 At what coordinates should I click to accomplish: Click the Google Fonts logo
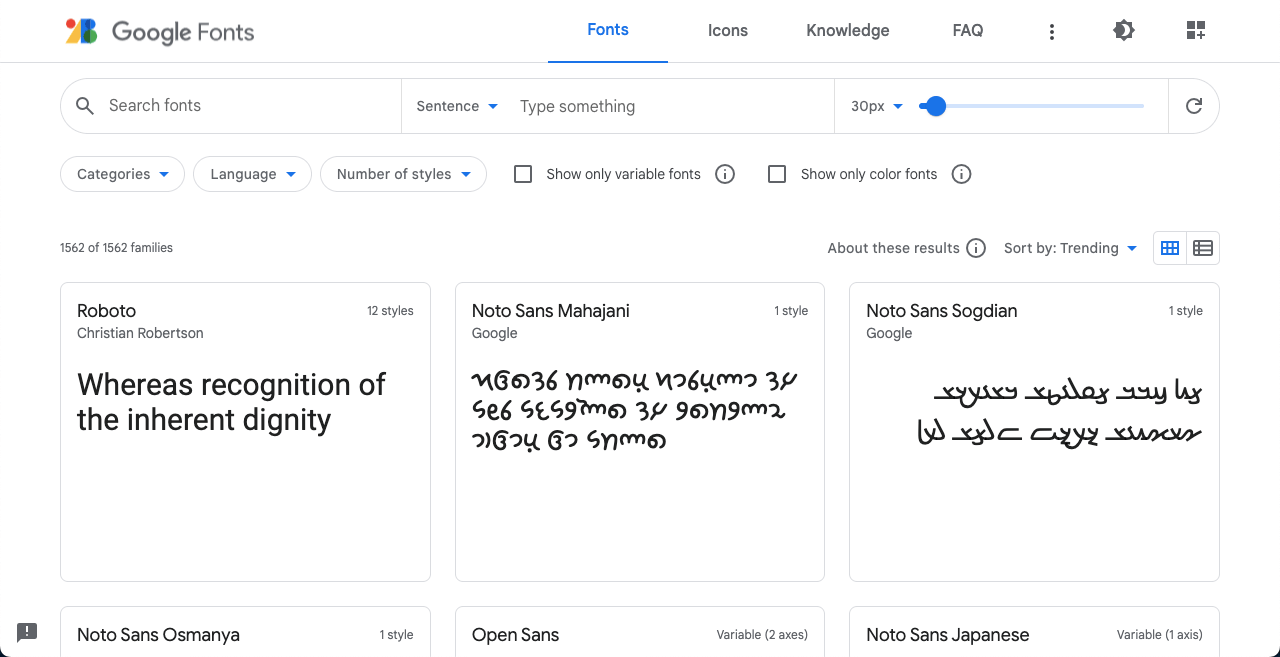160,31
